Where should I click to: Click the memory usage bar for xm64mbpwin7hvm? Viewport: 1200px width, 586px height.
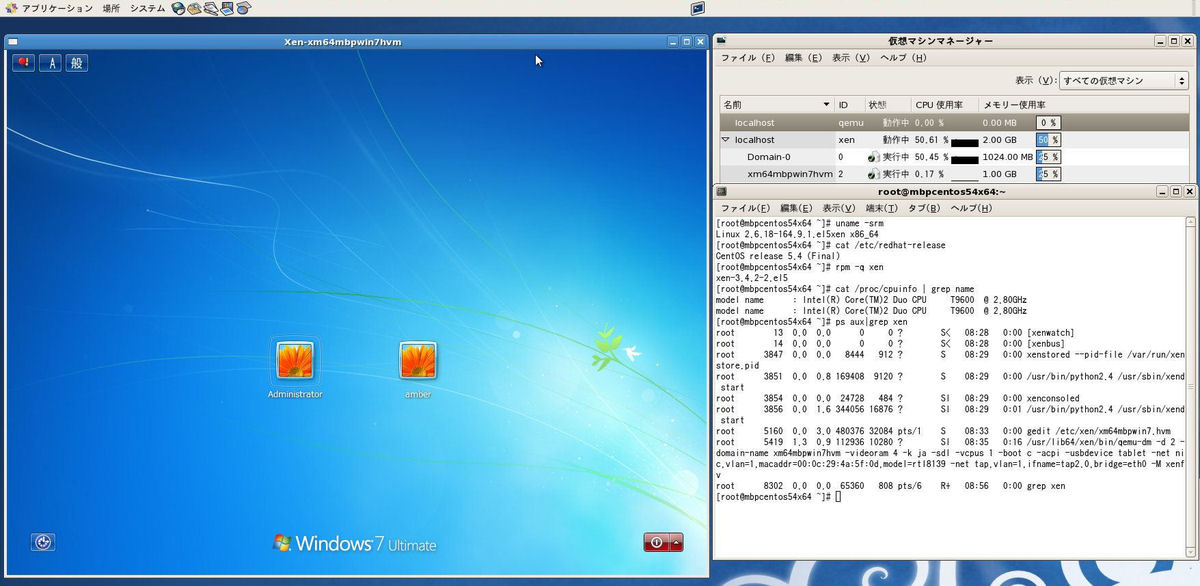[1048, 174]
